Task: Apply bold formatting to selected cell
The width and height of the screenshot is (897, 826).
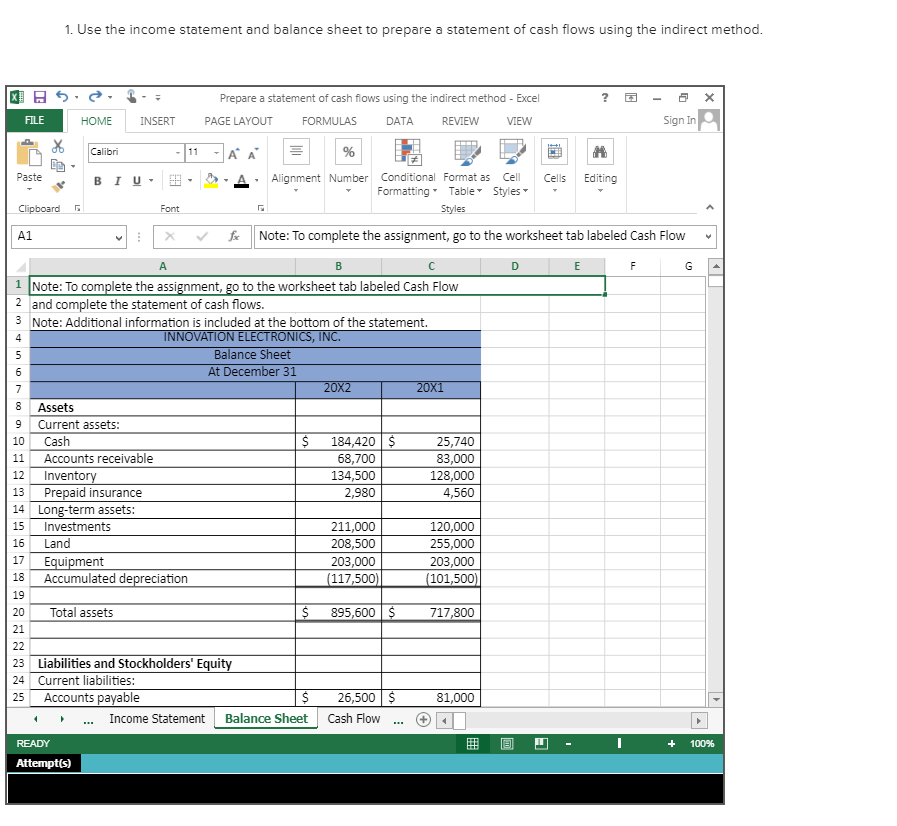Action: (x=97, y=179)
